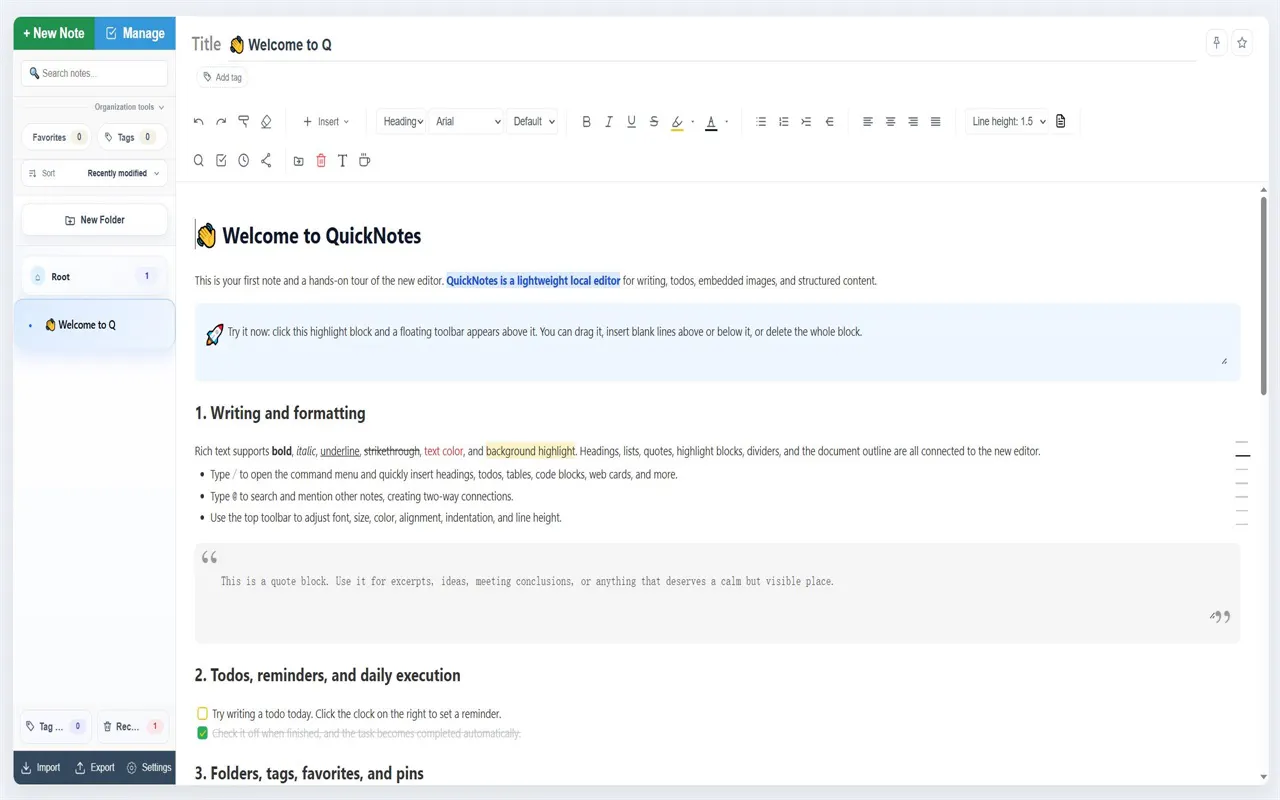1280x800 pixels.
Task: Share the note with share icon
Action: tap(266, 160)
